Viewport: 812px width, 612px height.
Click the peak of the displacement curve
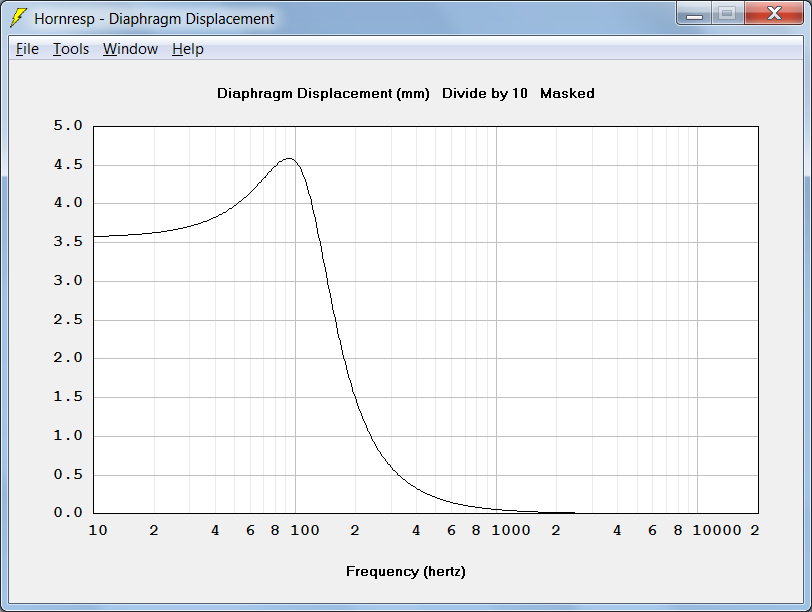click(289, 158)
